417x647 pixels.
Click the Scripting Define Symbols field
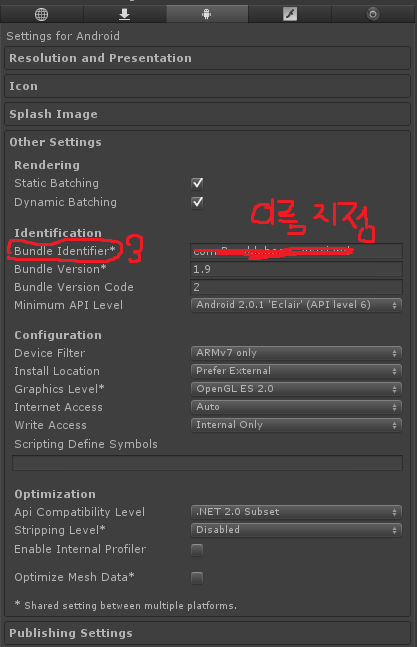click(207, 463)
